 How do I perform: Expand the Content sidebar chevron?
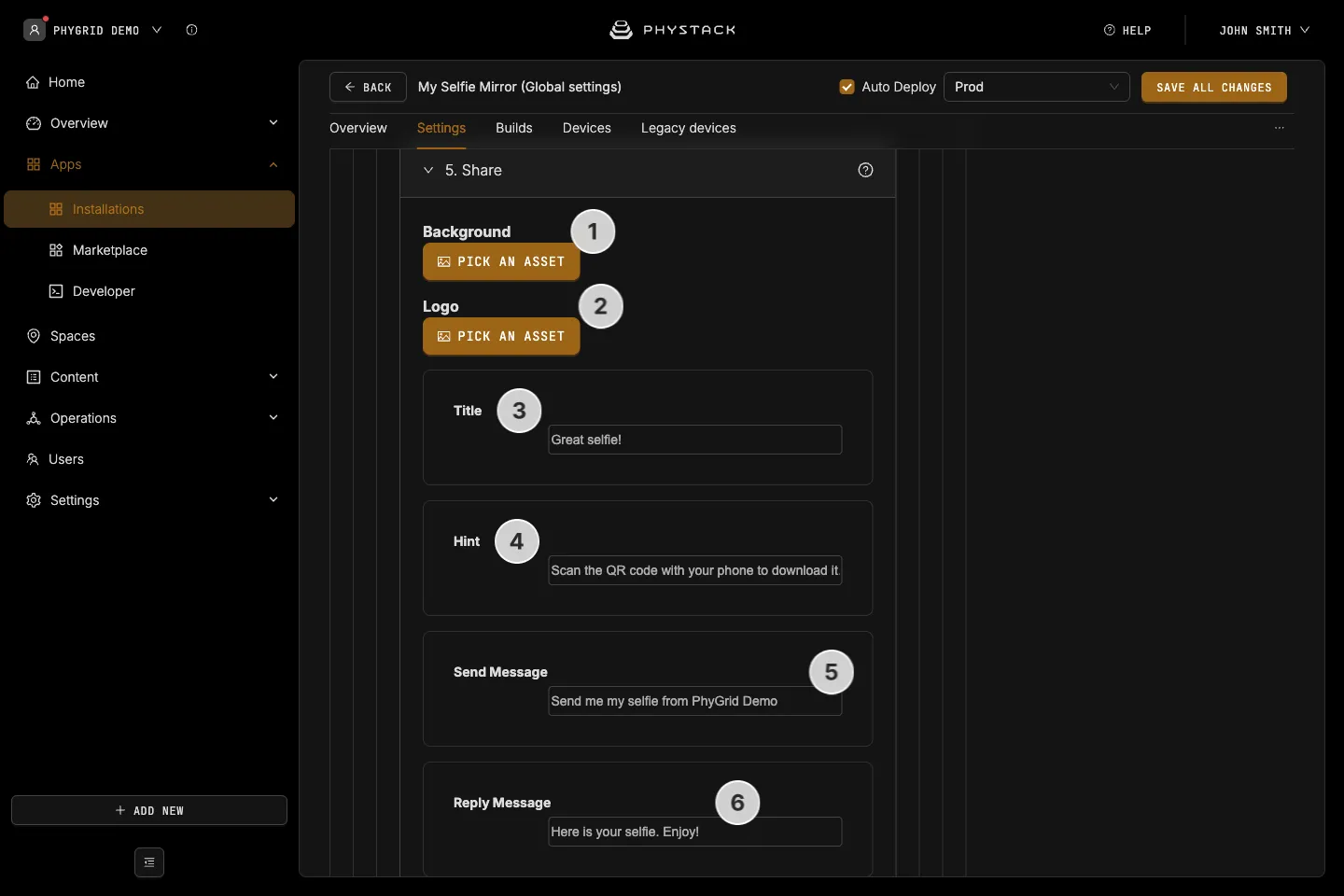point(273,377)
